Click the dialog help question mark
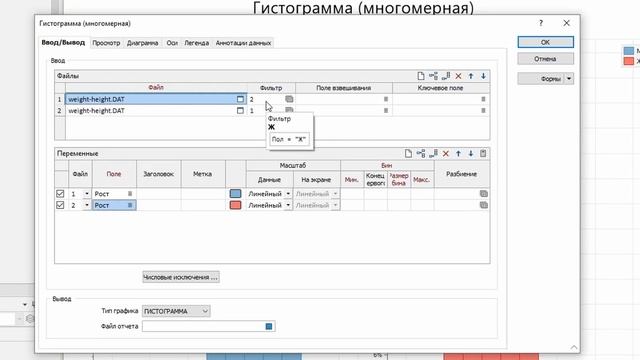The height and width of the screenshot is (360, 640). [541, 23]
